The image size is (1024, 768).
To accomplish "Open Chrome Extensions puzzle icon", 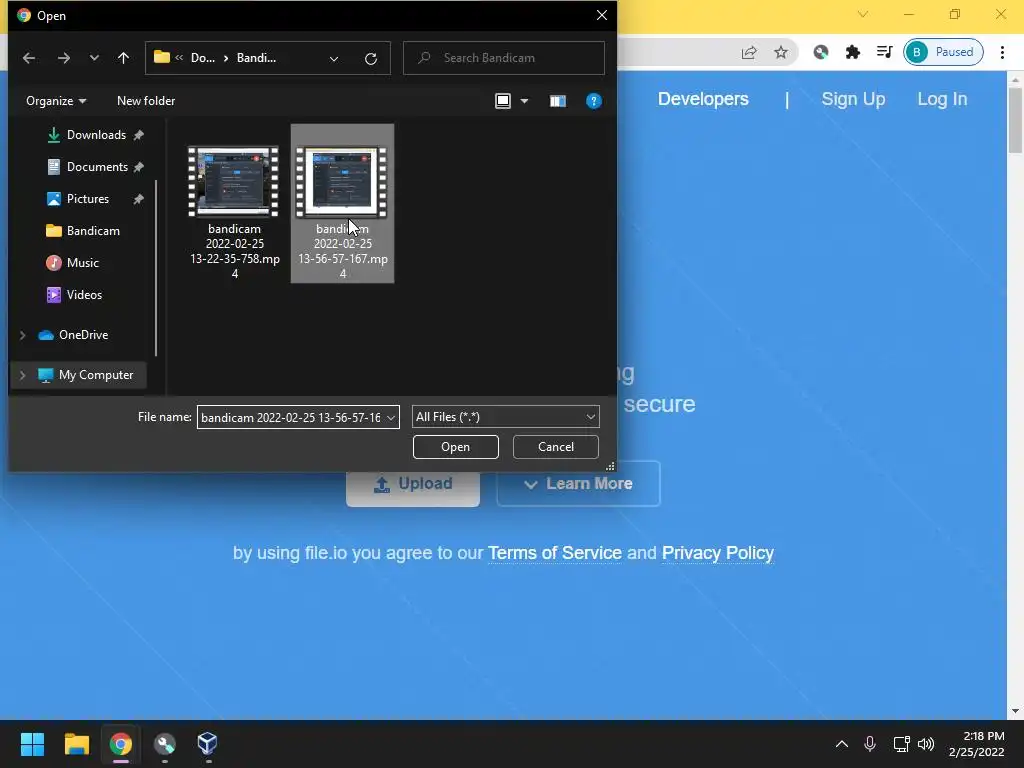I will tap(853, 52).
